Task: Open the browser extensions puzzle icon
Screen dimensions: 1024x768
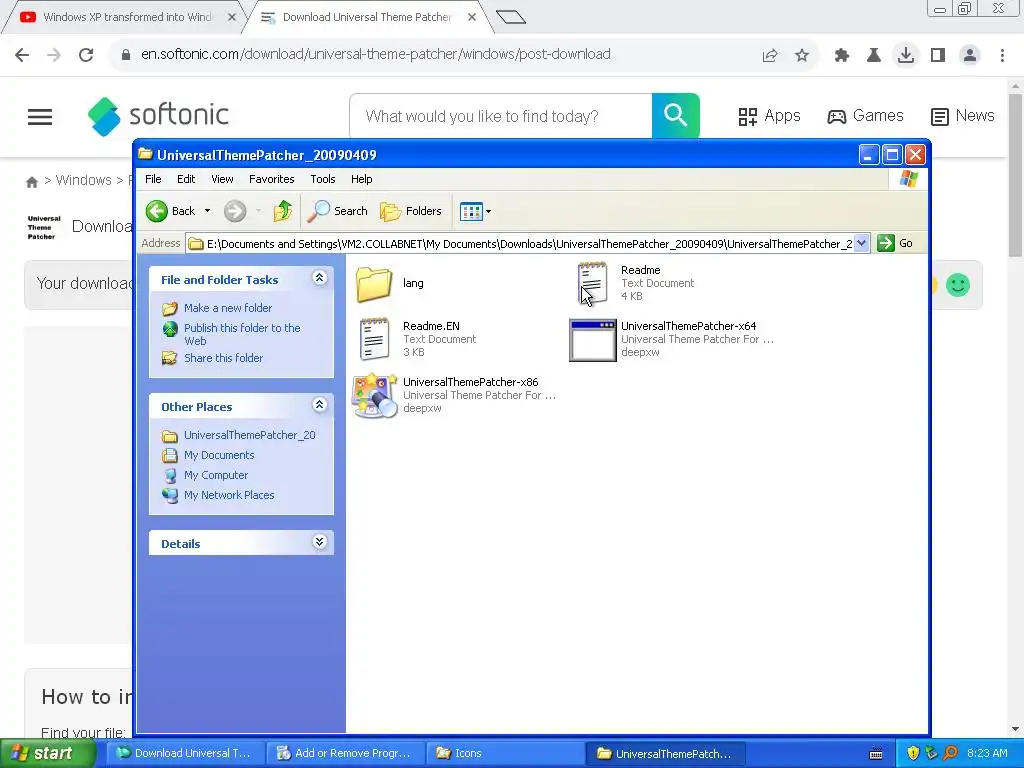Action: tap(842, 56)
